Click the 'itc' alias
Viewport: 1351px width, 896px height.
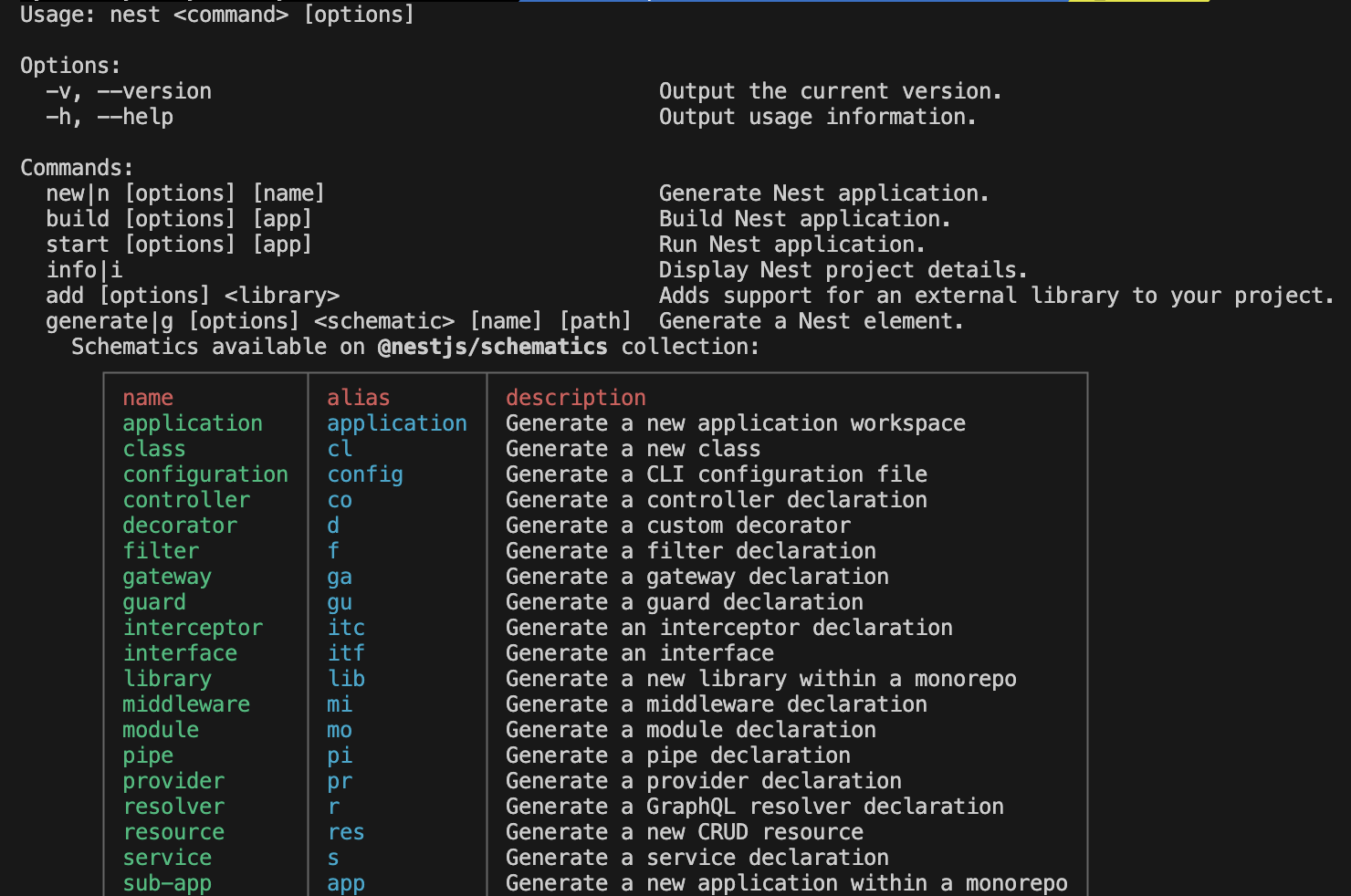click(x=346, y=628)
